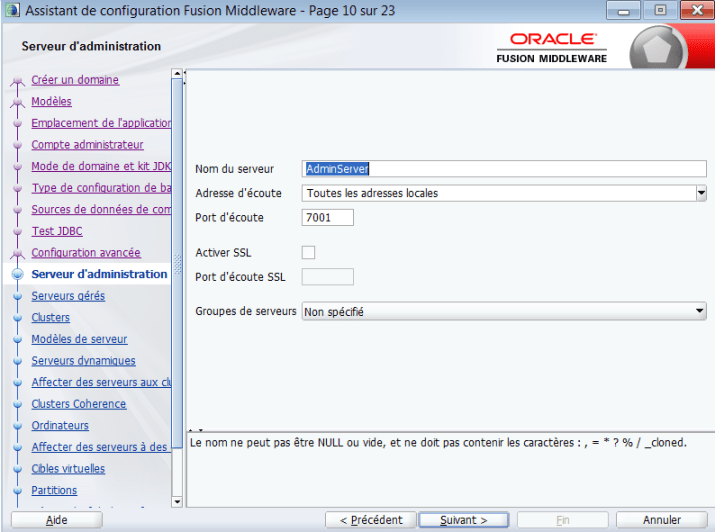The image size is (715, 532).
Task: Click the step bullet next to Clusters
Action: tap(17, 318)
